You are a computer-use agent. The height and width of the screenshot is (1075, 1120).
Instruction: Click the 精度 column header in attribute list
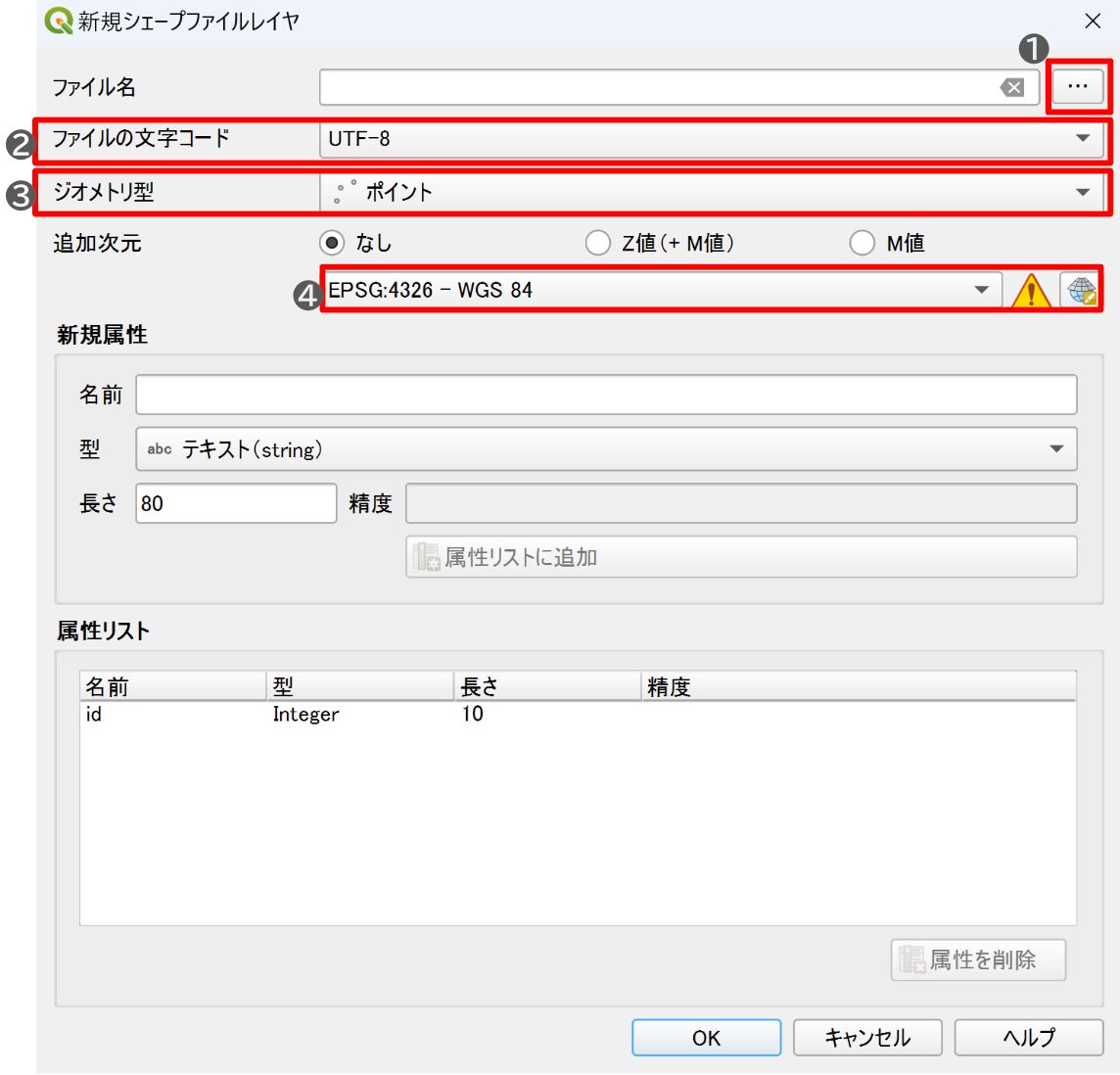click(858, 686)
